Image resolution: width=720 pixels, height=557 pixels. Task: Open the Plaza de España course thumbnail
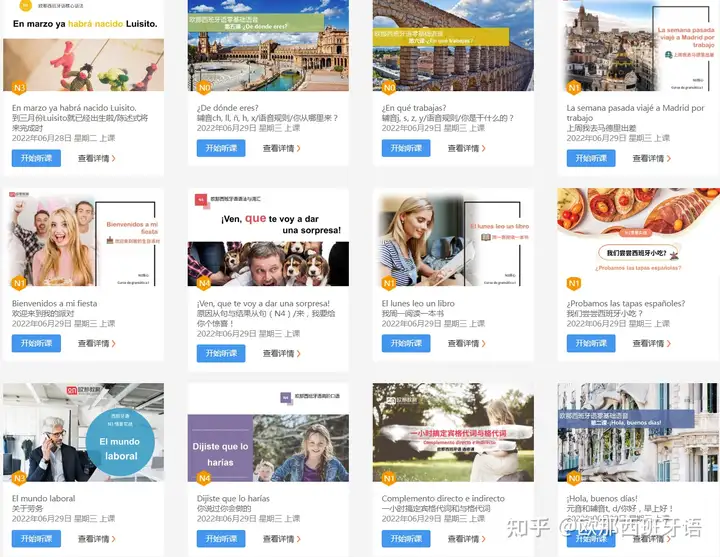pyautogui.click(x=268, y=45)
